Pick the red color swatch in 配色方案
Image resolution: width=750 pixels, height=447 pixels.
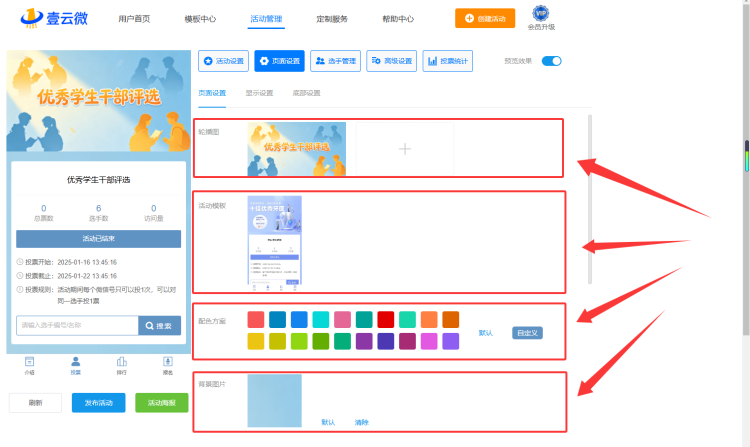(x=386, y=319)
